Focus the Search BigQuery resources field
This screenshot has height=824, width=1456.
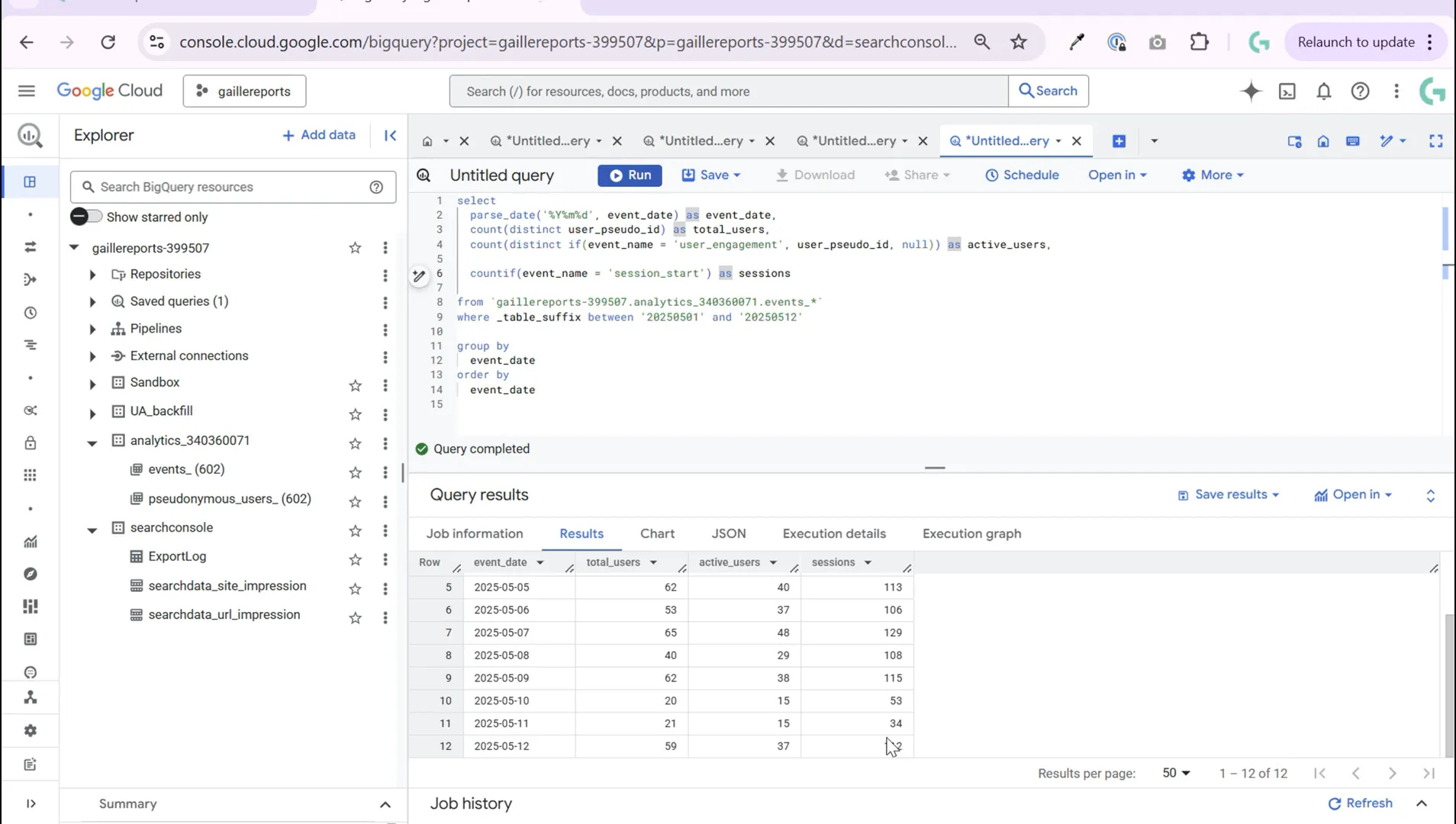(233, 187)
